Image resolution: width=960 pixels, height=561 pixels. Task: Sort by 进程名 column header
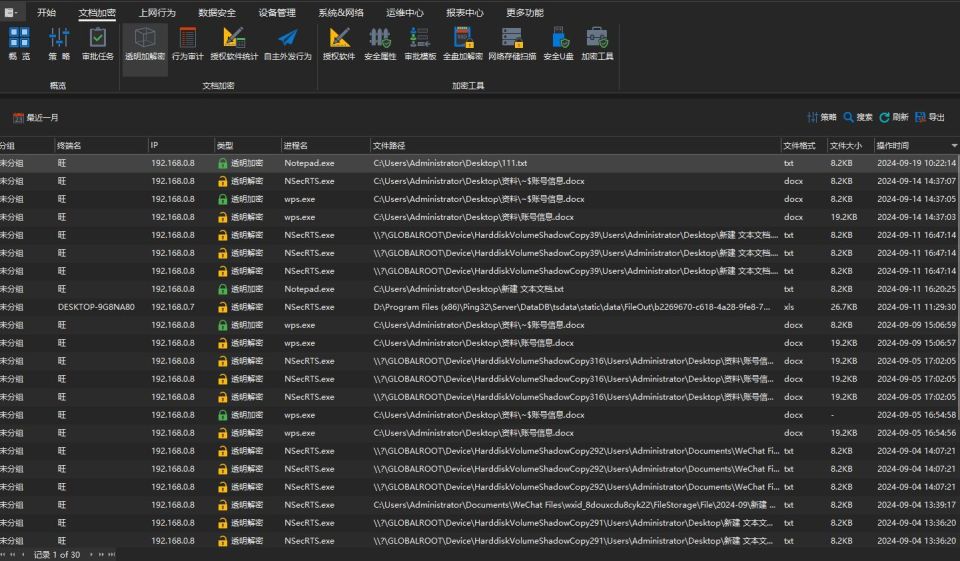(x=325, y=146)
